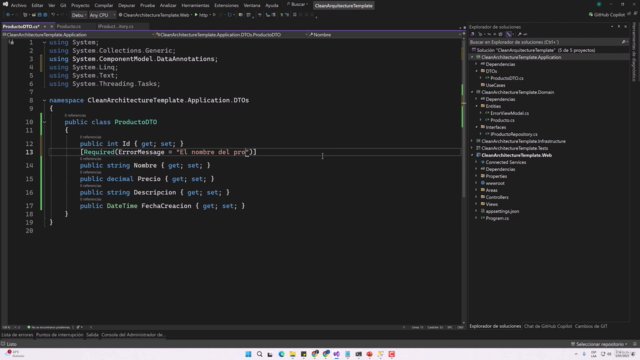640x360 pixels.
Task: Collapse the ProductoDTO class at line 10
Action: click(x=44, y=122)
